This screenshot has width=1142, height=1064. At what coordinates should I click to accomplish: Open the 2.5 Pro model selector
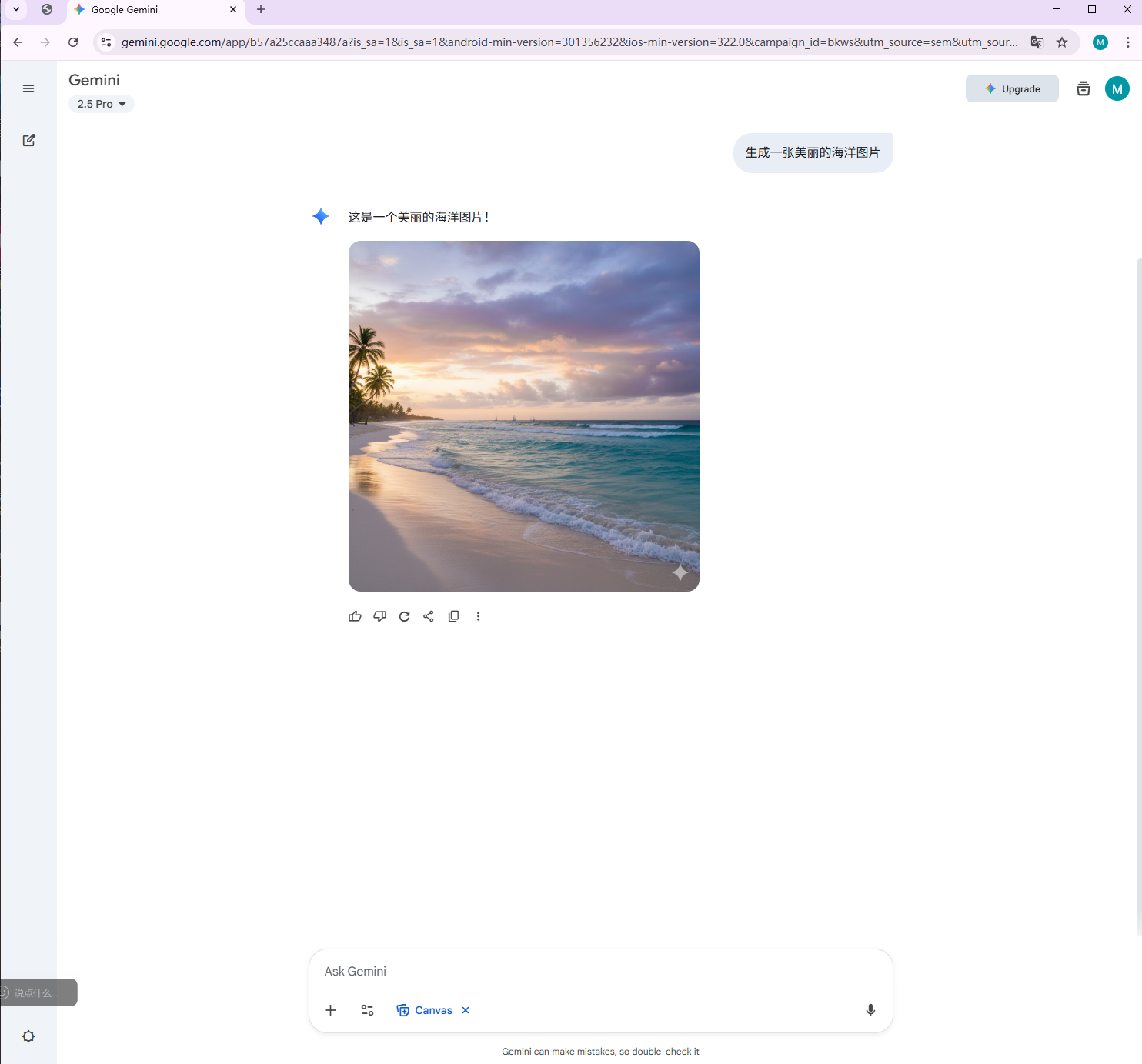pyautogui.click(x=101, y=103)
